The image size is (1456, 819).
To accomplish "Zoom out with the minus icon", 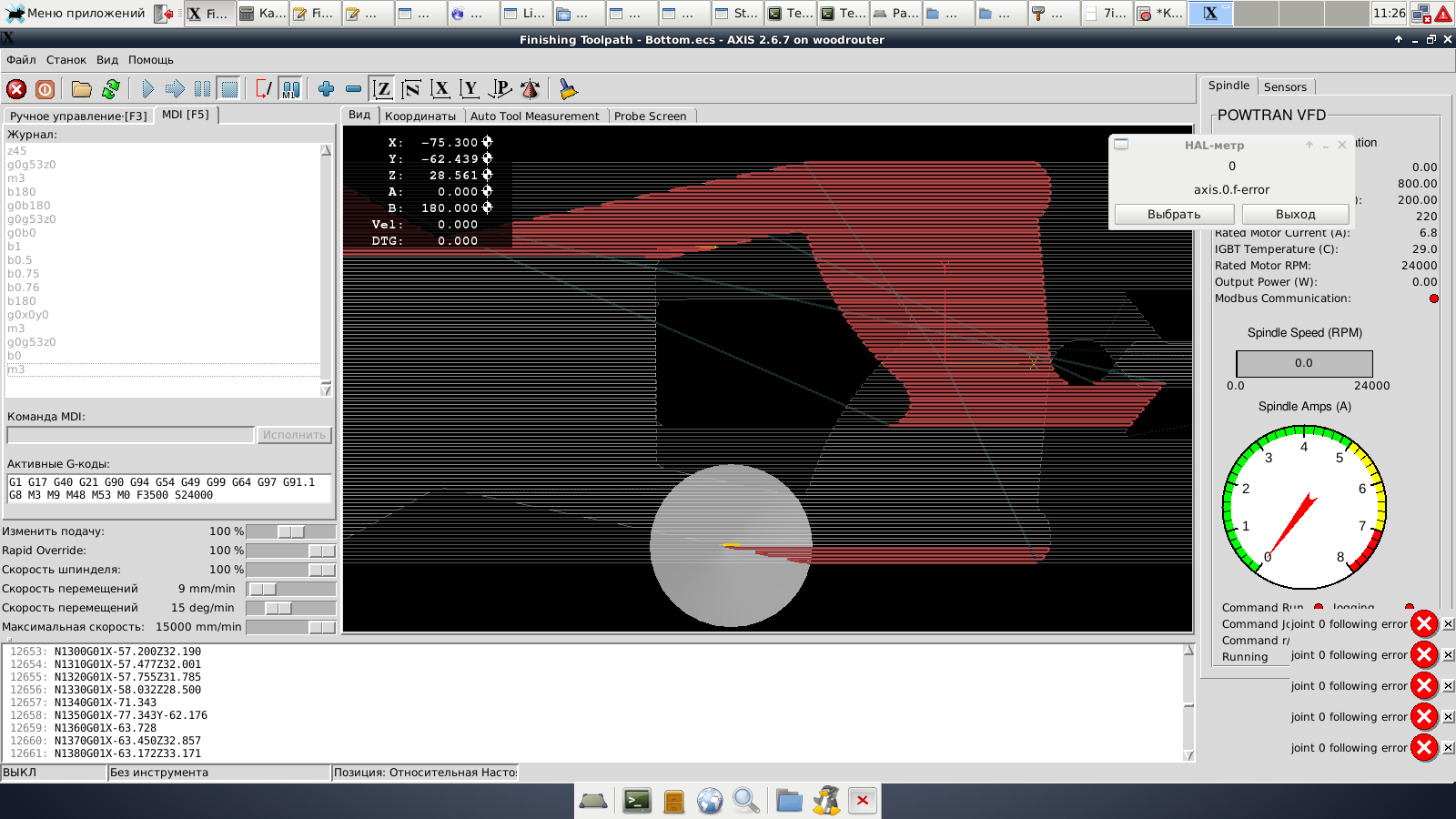I will (353, 89).
